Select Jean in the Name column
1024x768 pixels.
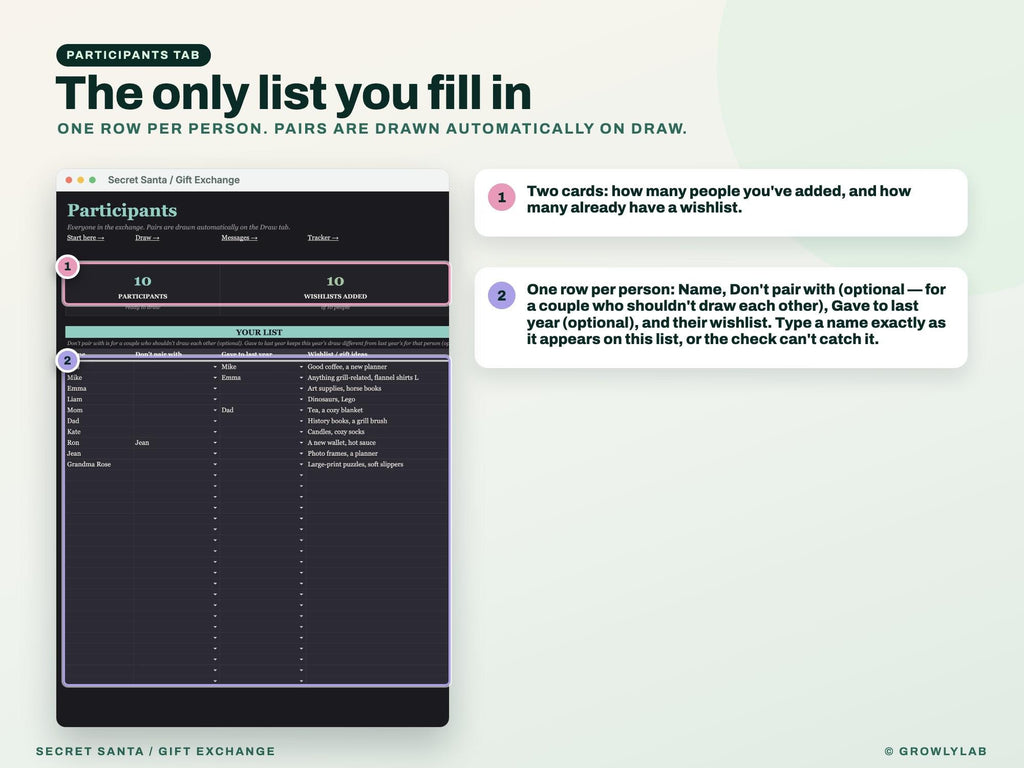tap(99, 453)
